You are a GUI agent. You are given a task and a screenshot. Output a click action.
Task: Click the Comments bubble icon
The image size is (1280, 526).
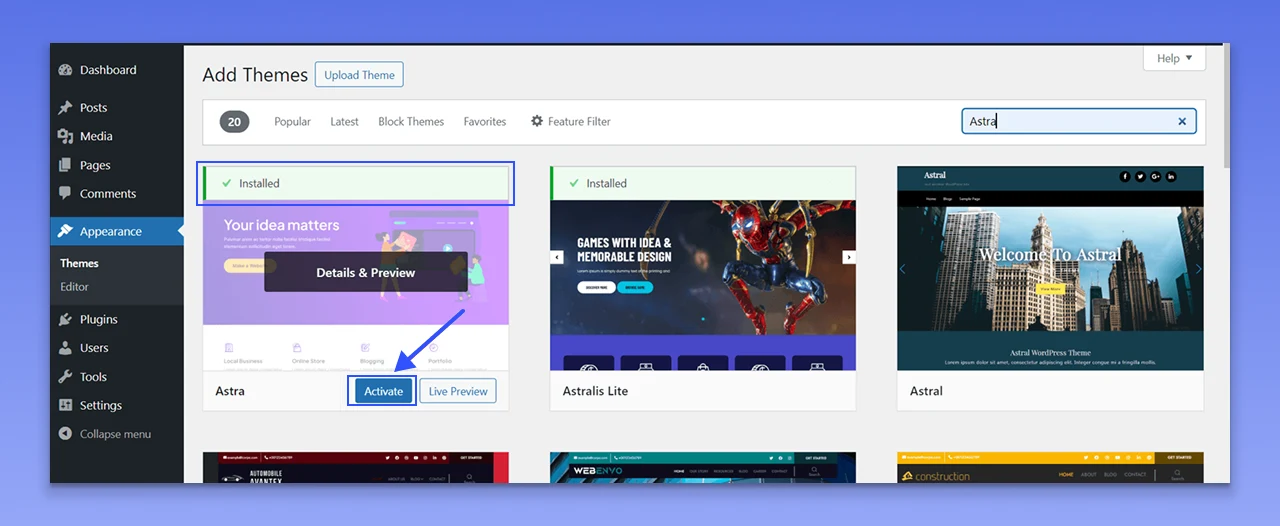[66, 193]
